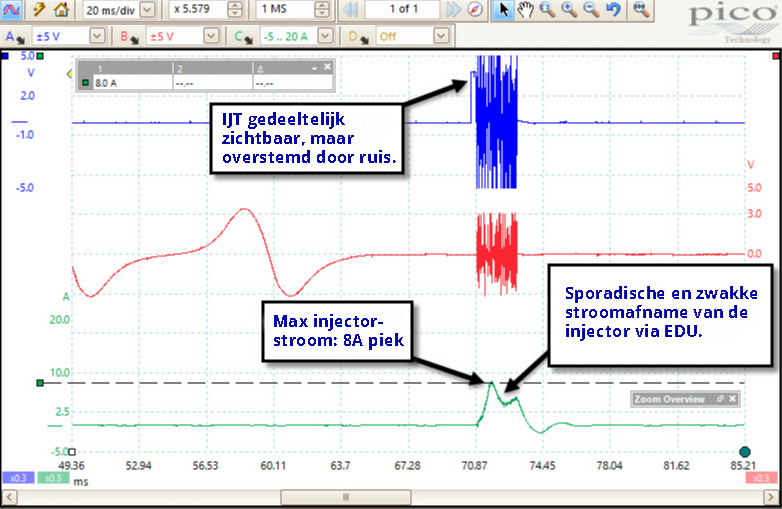782x509 pixels.
Task: Select the hand pan tool
Action: click(525, 9)
